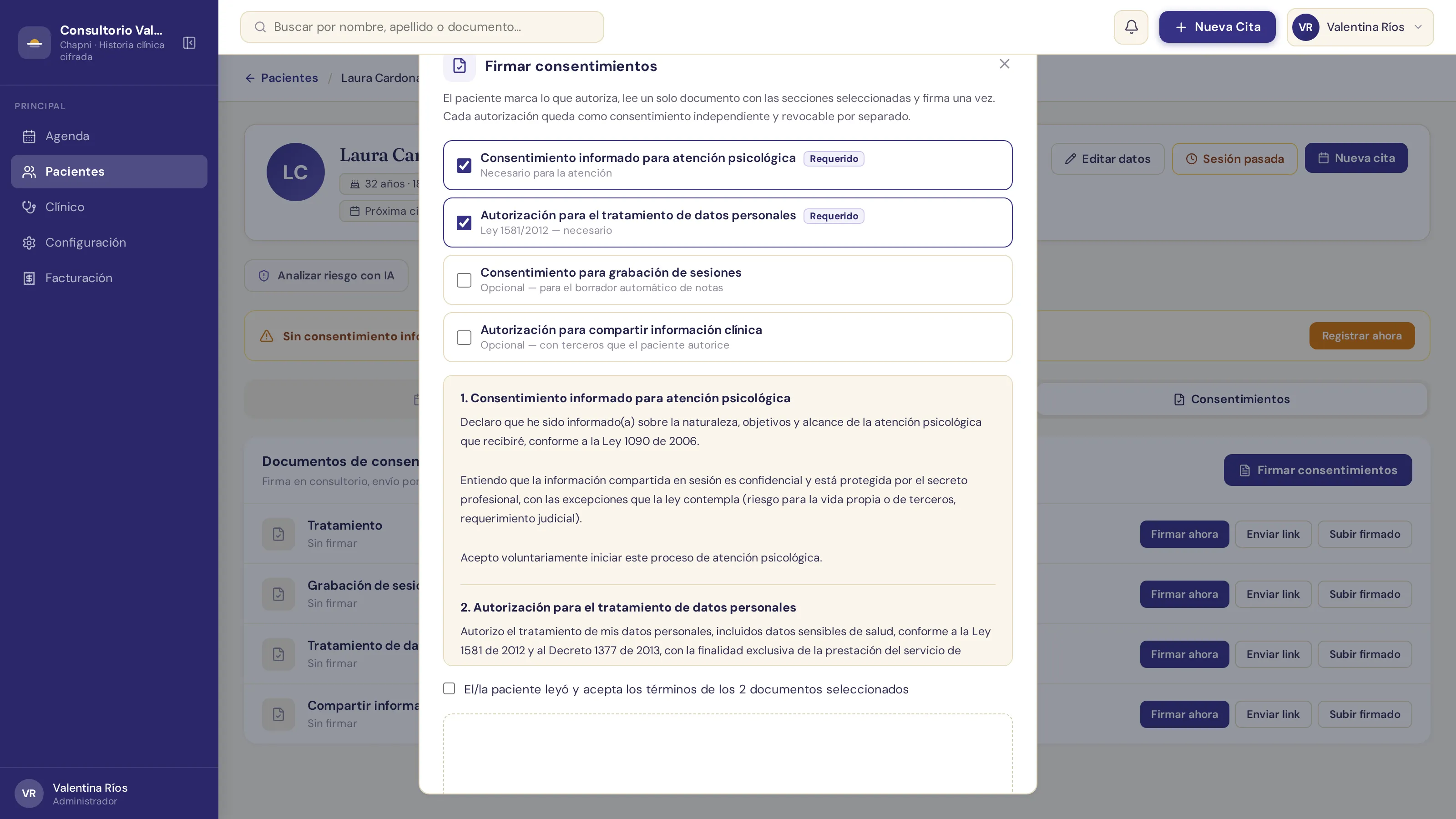Viewport: 1456px width, 819px height.
Task: Open the notifications bell
Action: point(1131,27)
